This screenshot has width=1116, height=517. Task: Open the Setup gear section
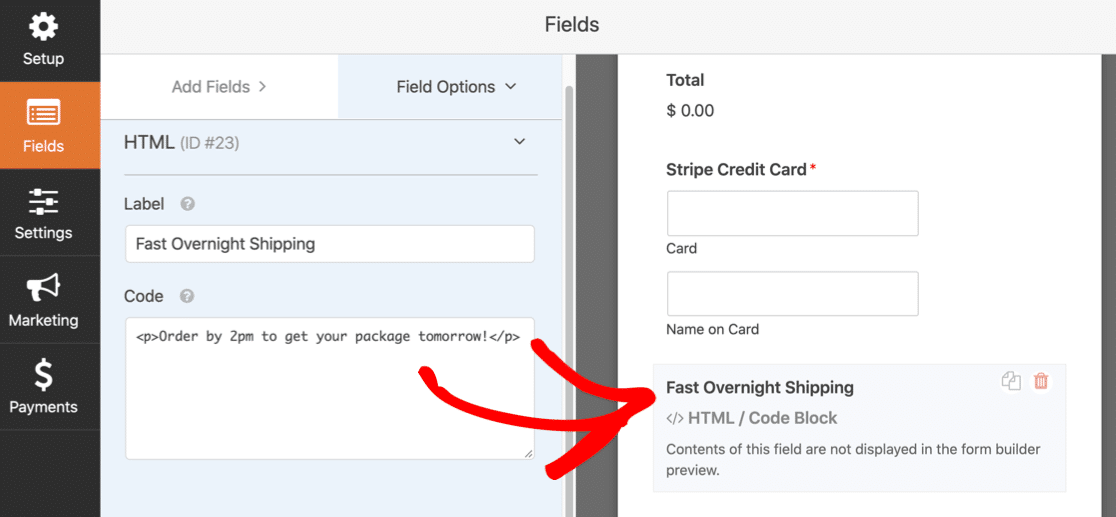pyautogui.click(x=43, y=40)
